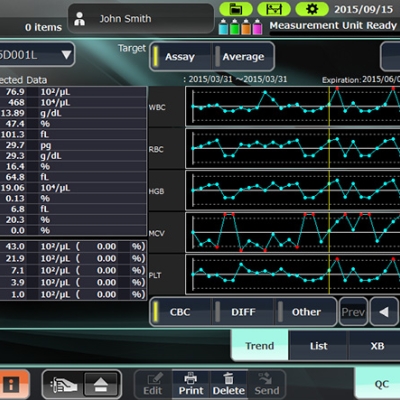This screenshot has width=400, height=400.
Task: Click the 19.06 data value
Action: point(13,188)
